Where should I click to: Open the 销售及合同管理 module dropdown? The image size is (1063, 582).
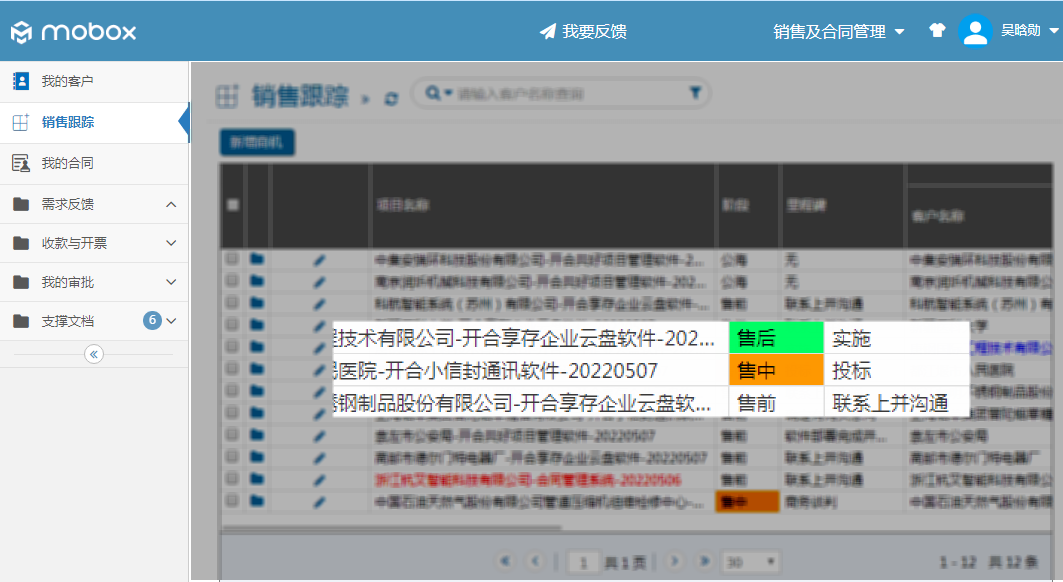838,31
